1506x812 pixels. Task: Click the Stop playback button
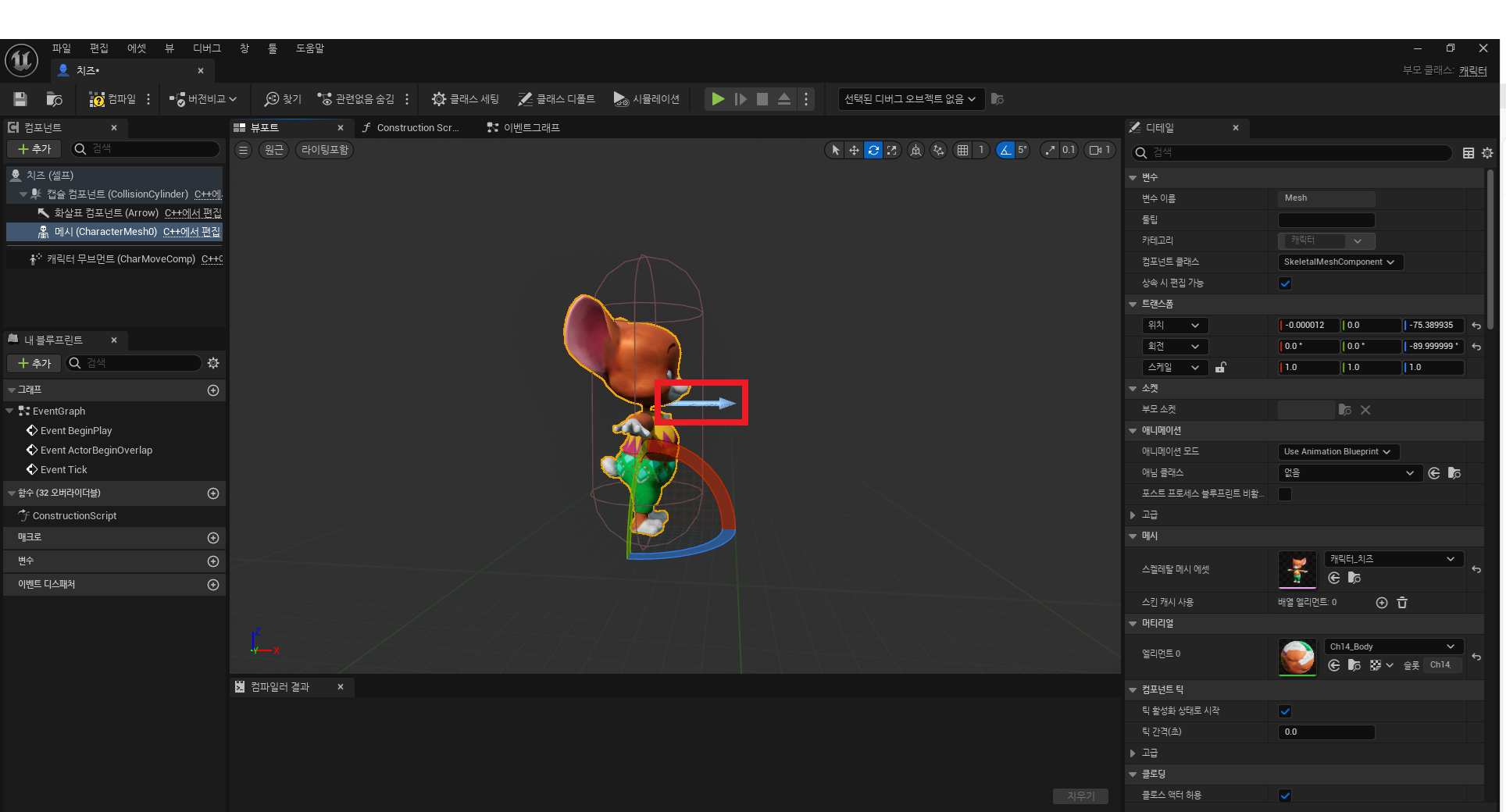[x=762, y=99]
